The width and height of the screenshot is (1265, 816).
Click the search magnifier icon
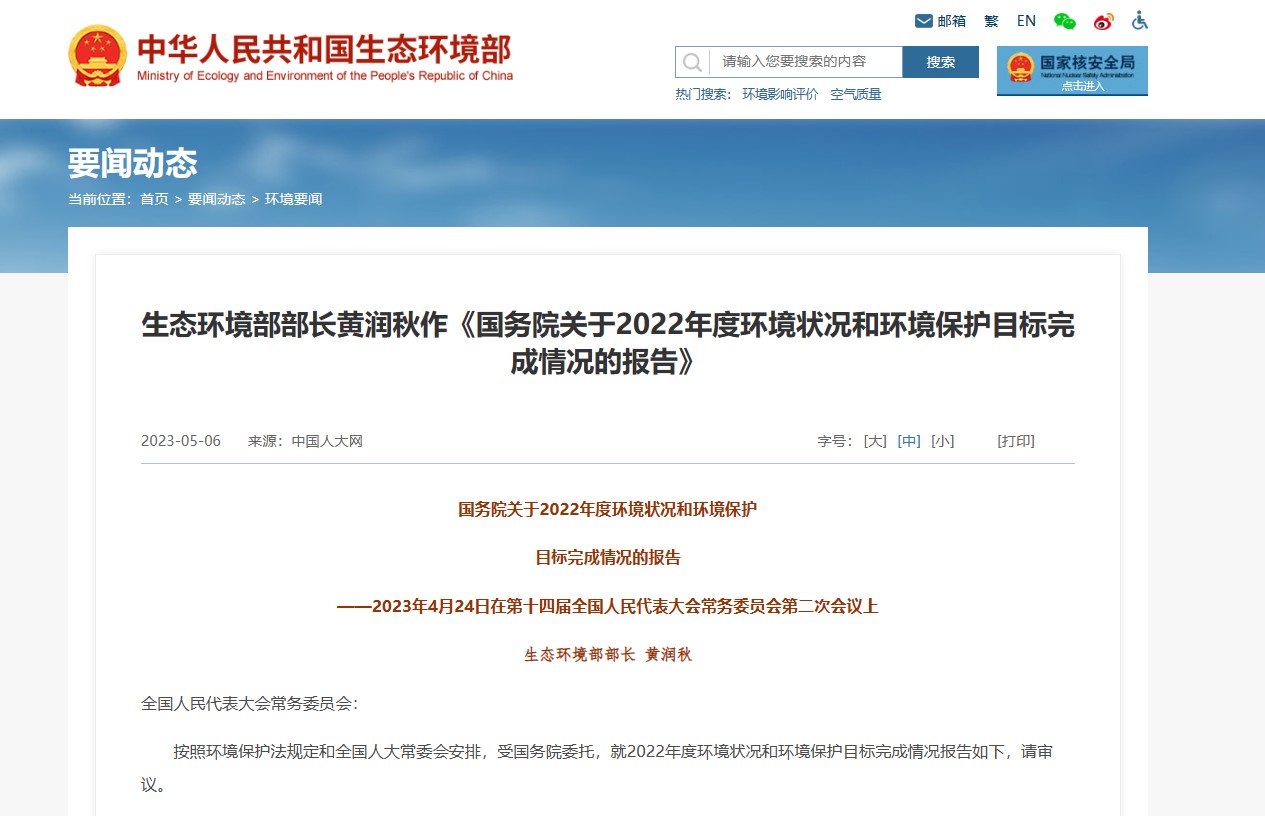pyautogui.click(x=692, y=62)
